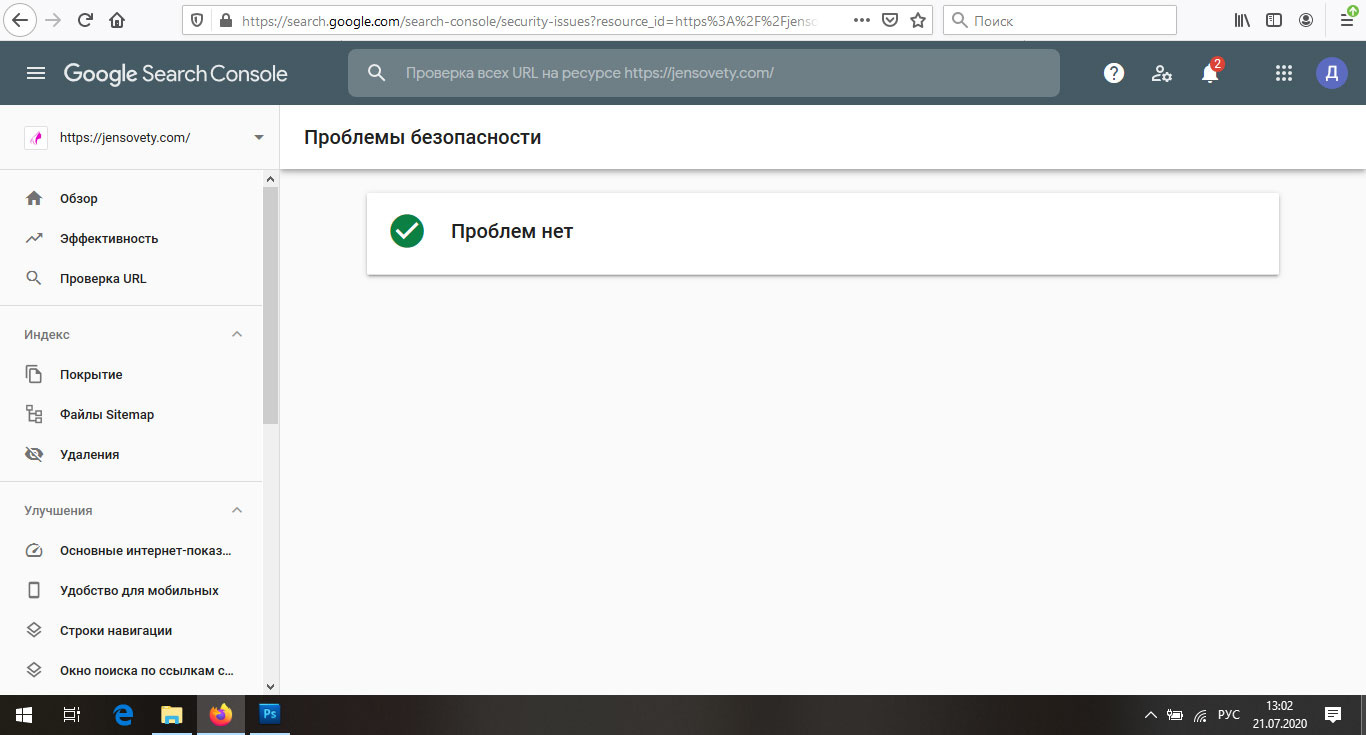Collapse the Индекс section

pyautogui.click(x=237, y=334)
